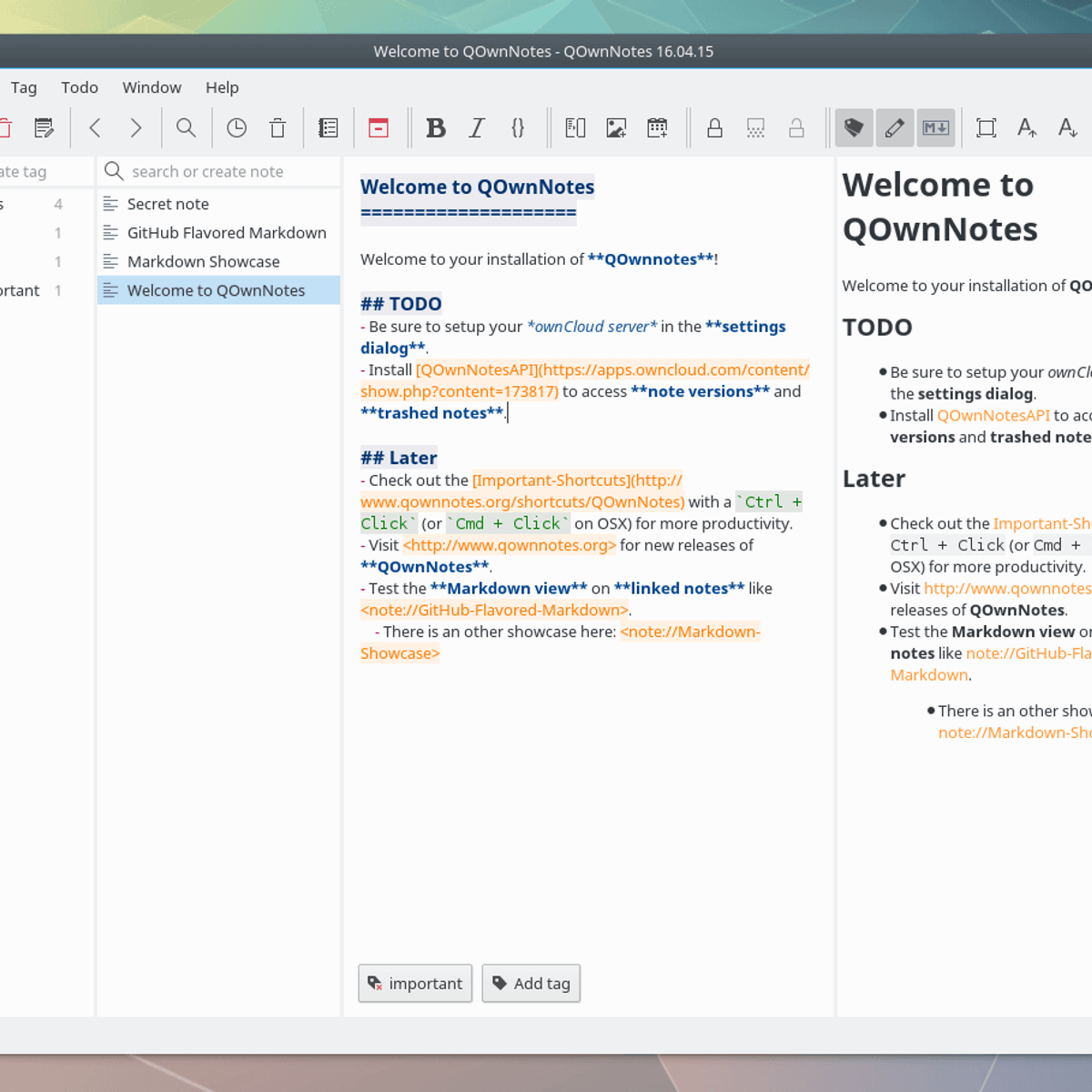Viewport: 1092px width, 1092px height.
Task: Click the Add tag button
Action: click(531, 984)
